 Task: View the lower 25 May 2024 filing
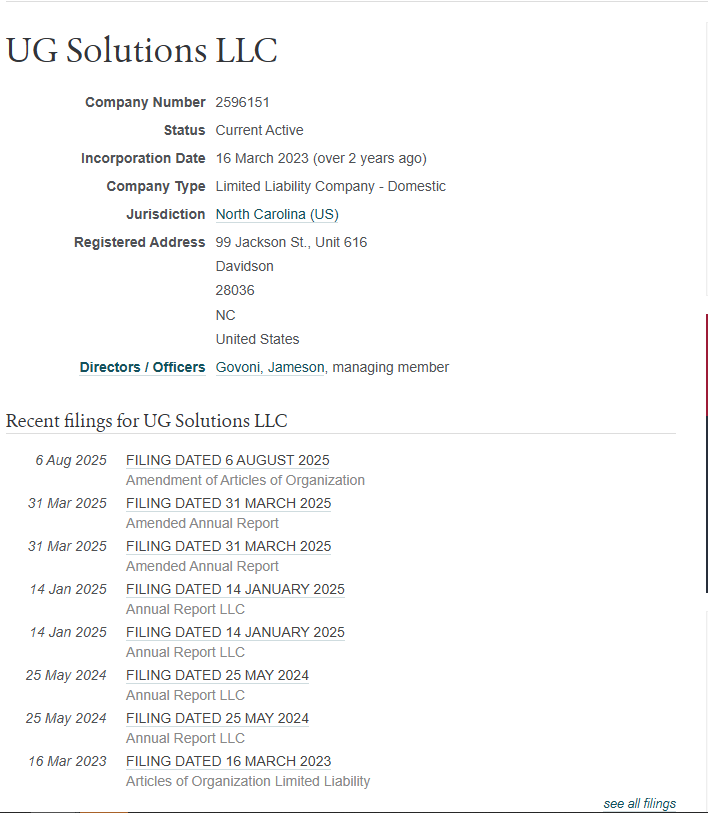coord(217,719)
